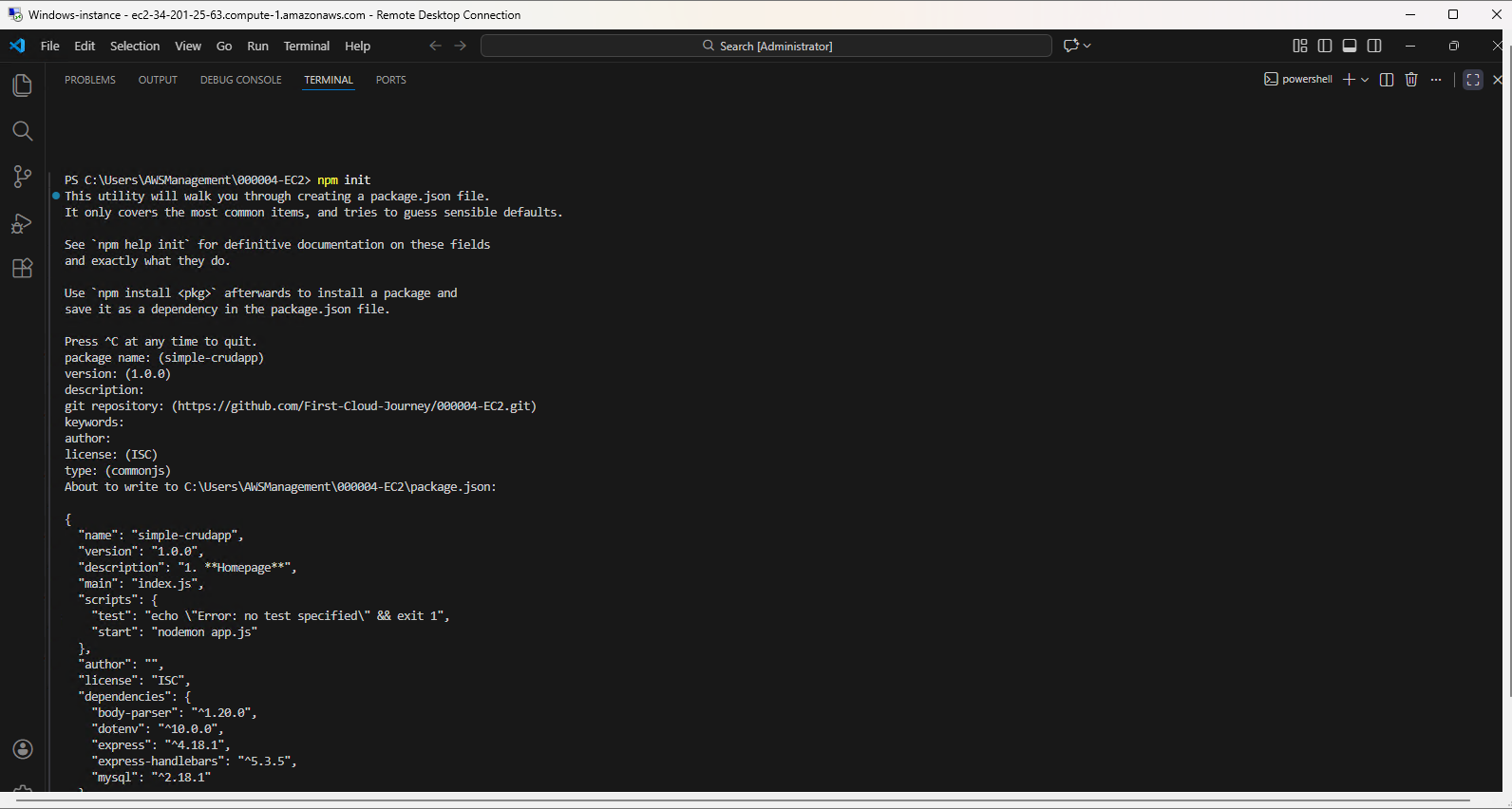
Task: Toggle the primary side bar
Action: (1325, 46)
